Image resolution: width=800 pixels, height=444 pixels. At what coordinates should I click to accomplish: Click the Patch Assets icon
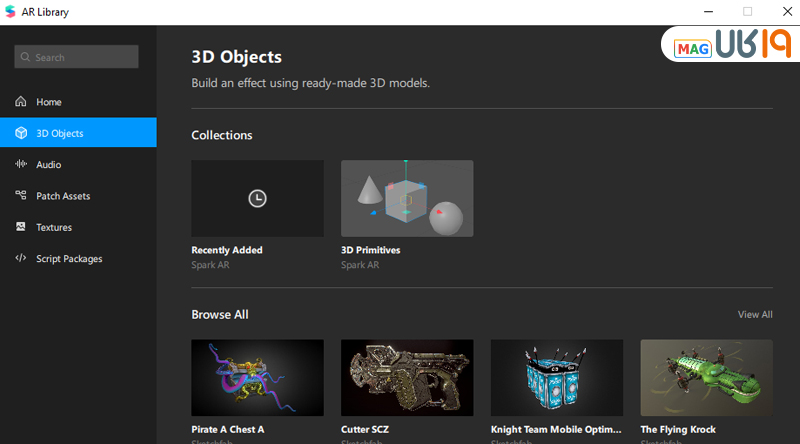coord(21,196)
